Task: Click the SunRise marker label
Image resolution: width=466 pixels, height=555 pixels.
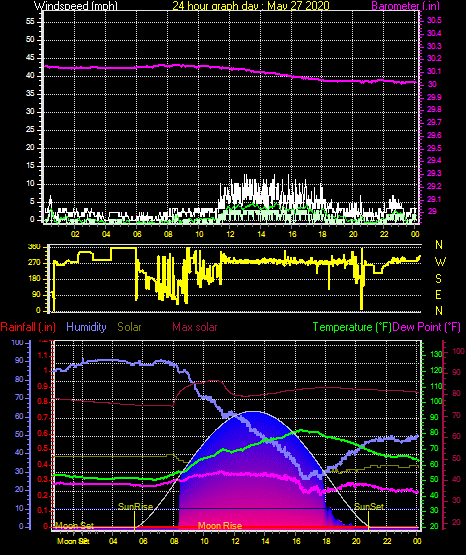Action: 135,507
